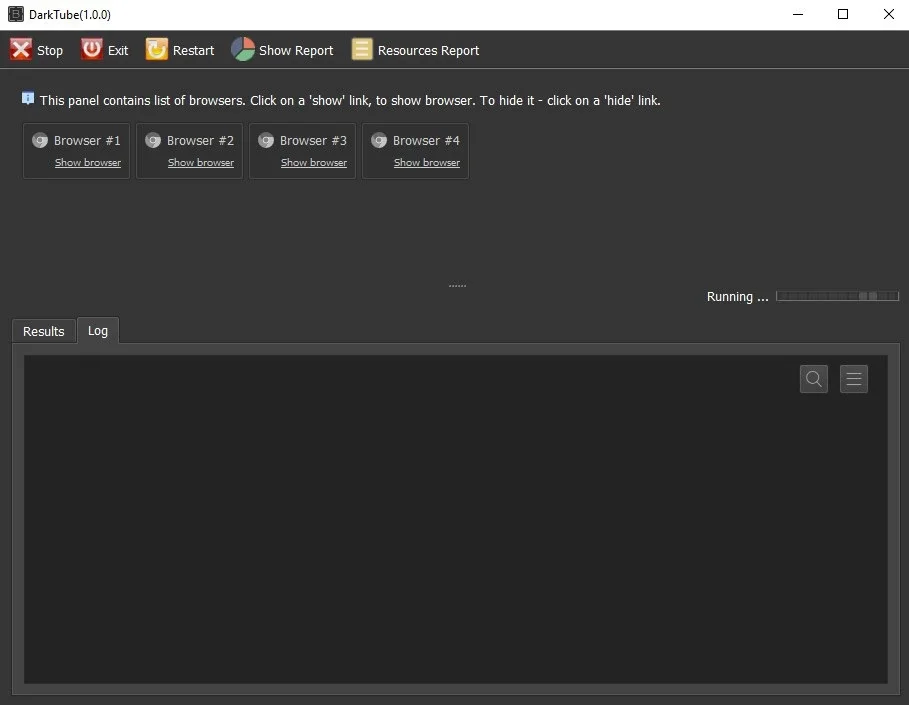Click the red Stop icon
Screen dimensions: 909x705
[x=21, y=49]
